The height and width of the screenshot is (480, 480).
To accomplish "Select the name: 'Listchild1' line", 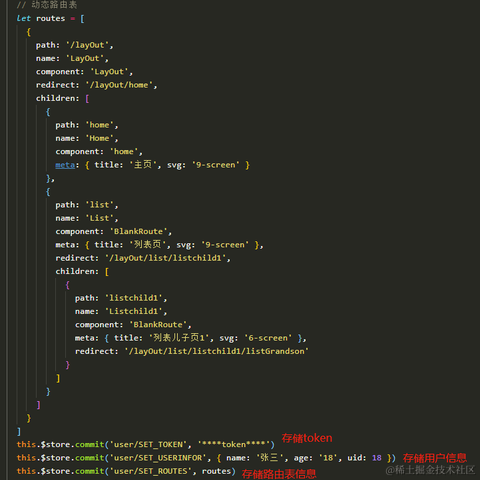I will (121, 312).
